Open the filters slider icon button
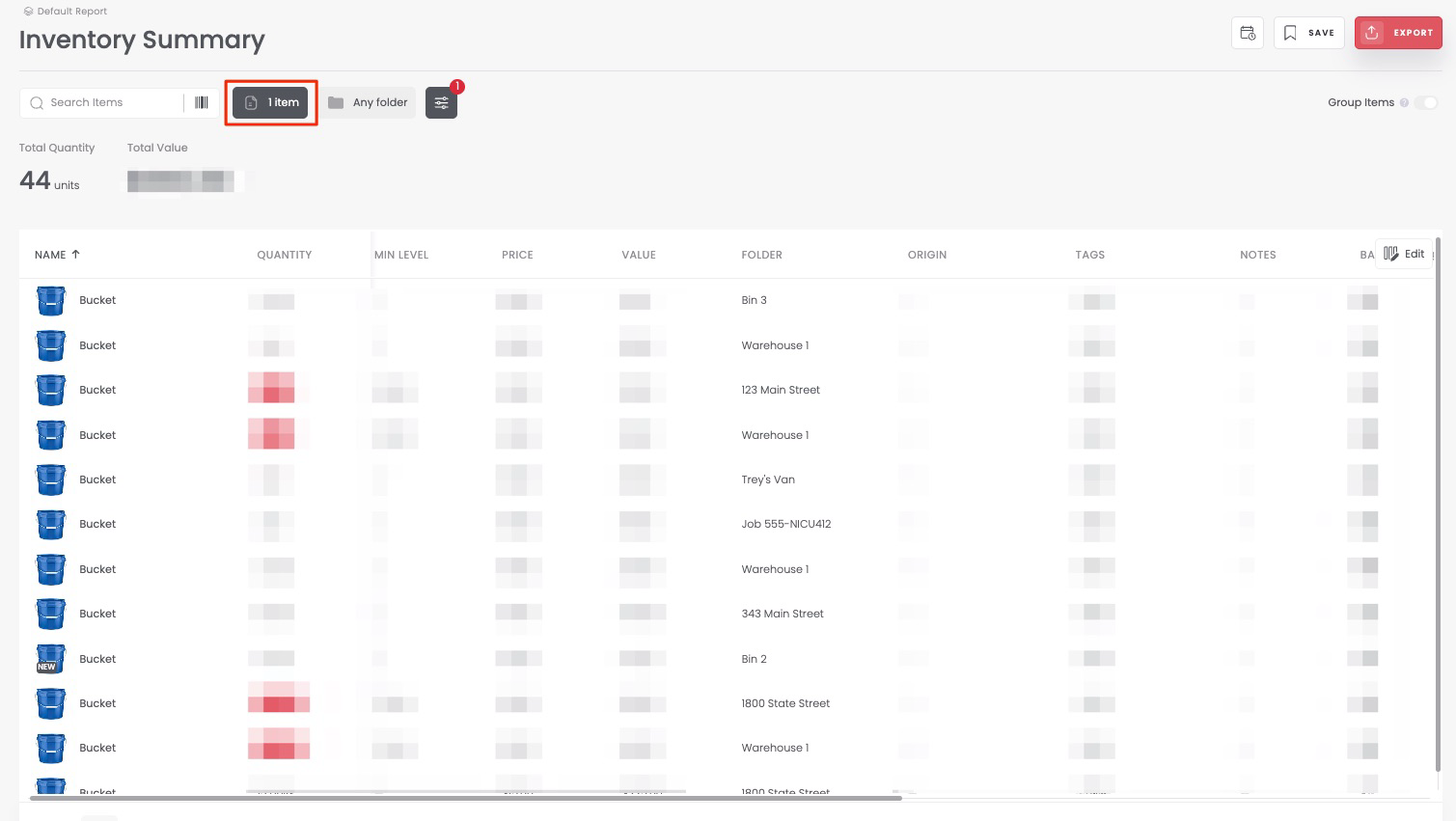1456x821 pixels. pyautogui.click(x=441, y=102)
